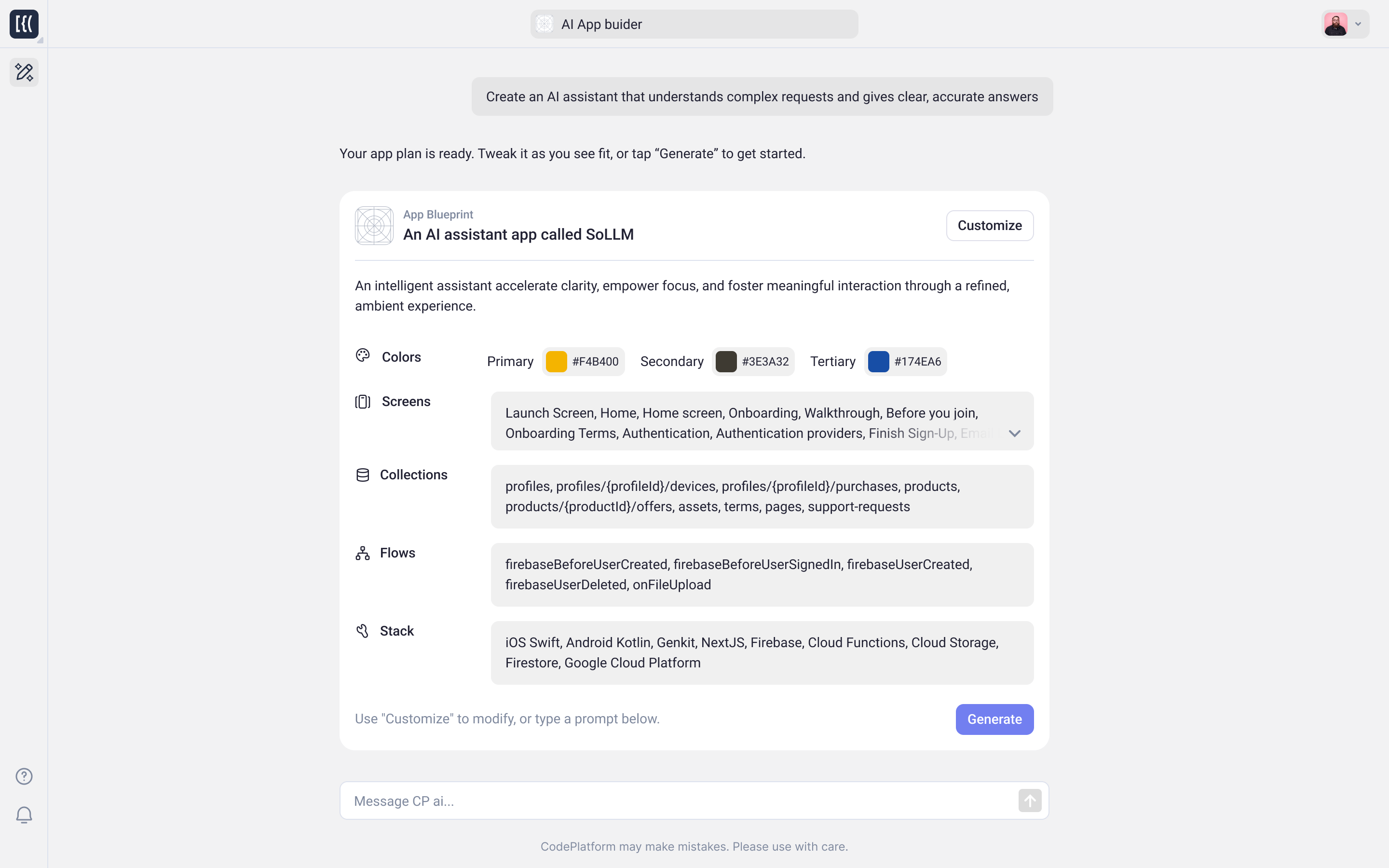Click the Screens device icon

coord(363,401)
